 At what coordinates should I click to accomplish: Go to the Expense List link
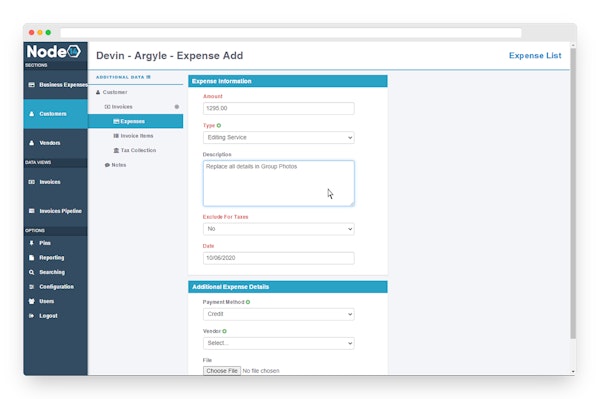(535, 55)
